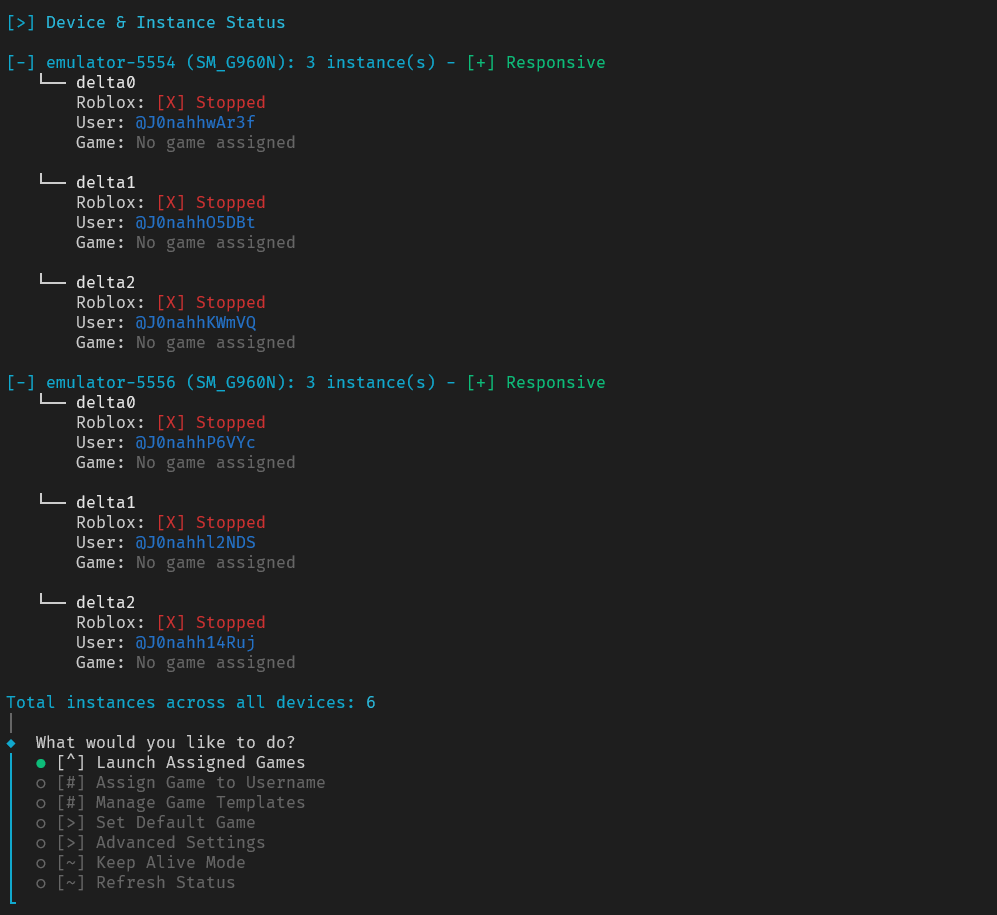Open Advanced Settings option
Image resolution: width=997 pixels, height=915 pixels.
click(180, 843)
